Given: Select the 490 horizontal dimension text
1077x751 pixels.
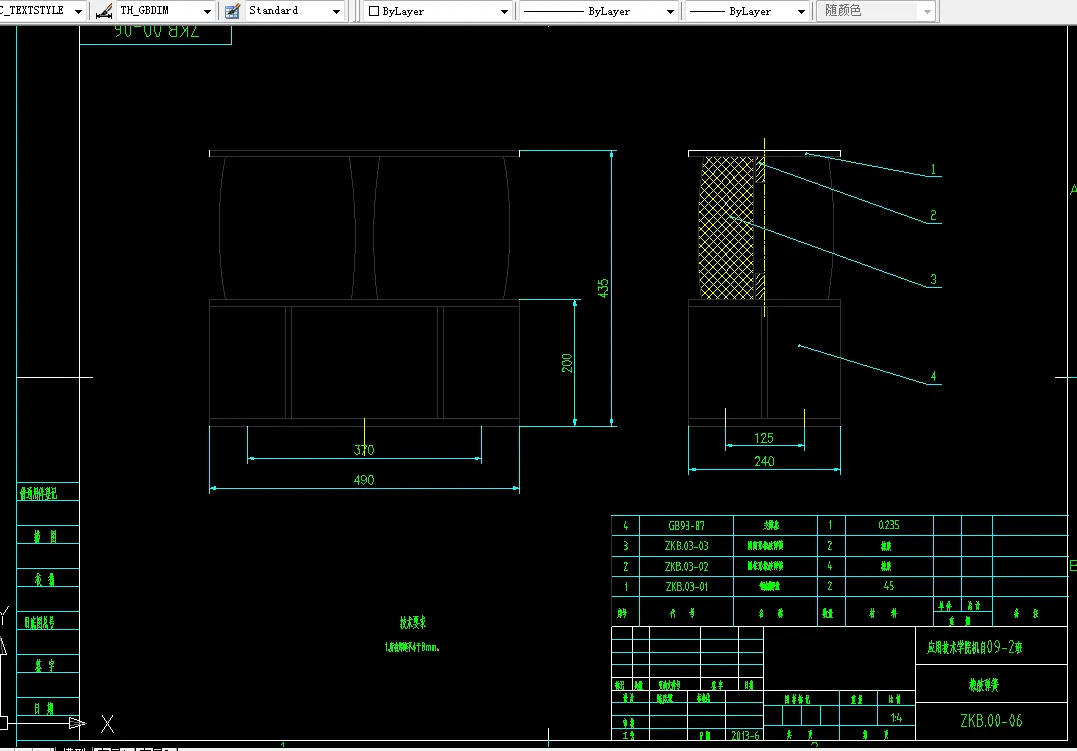Looking at the screenshot, I should pos(364,480).
